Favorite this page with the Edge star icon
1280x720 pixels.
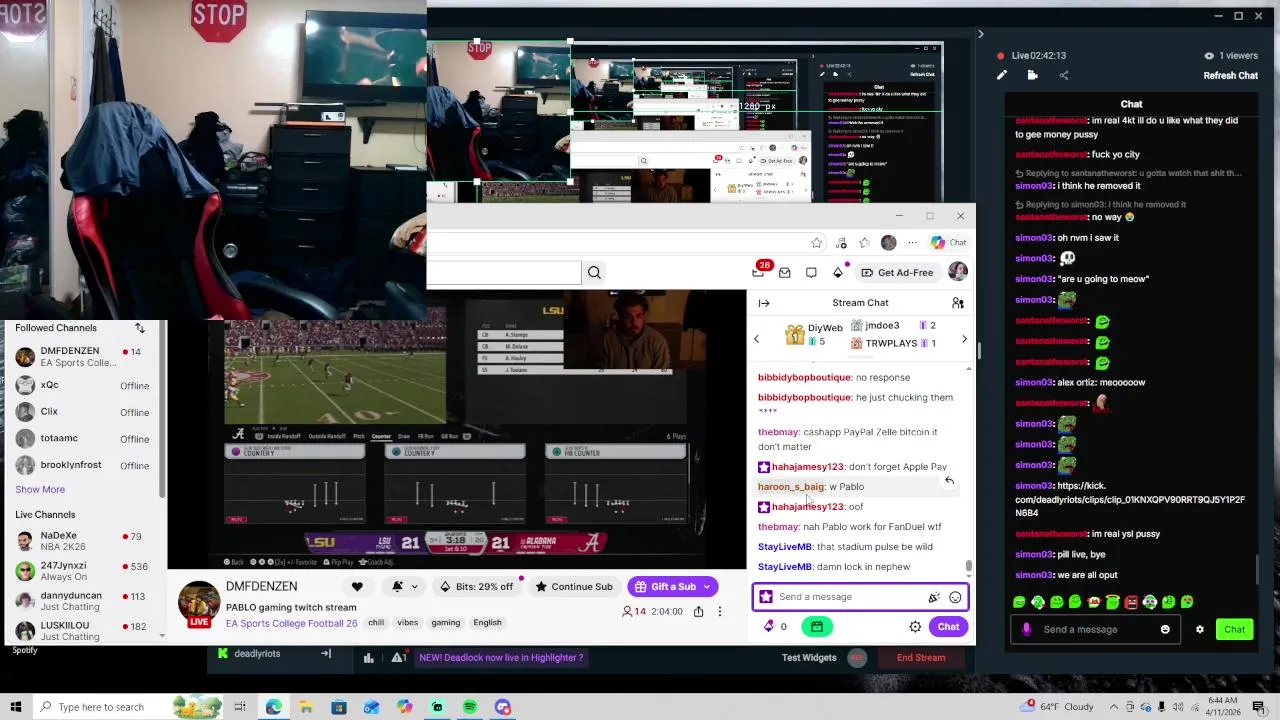[817, 242]
